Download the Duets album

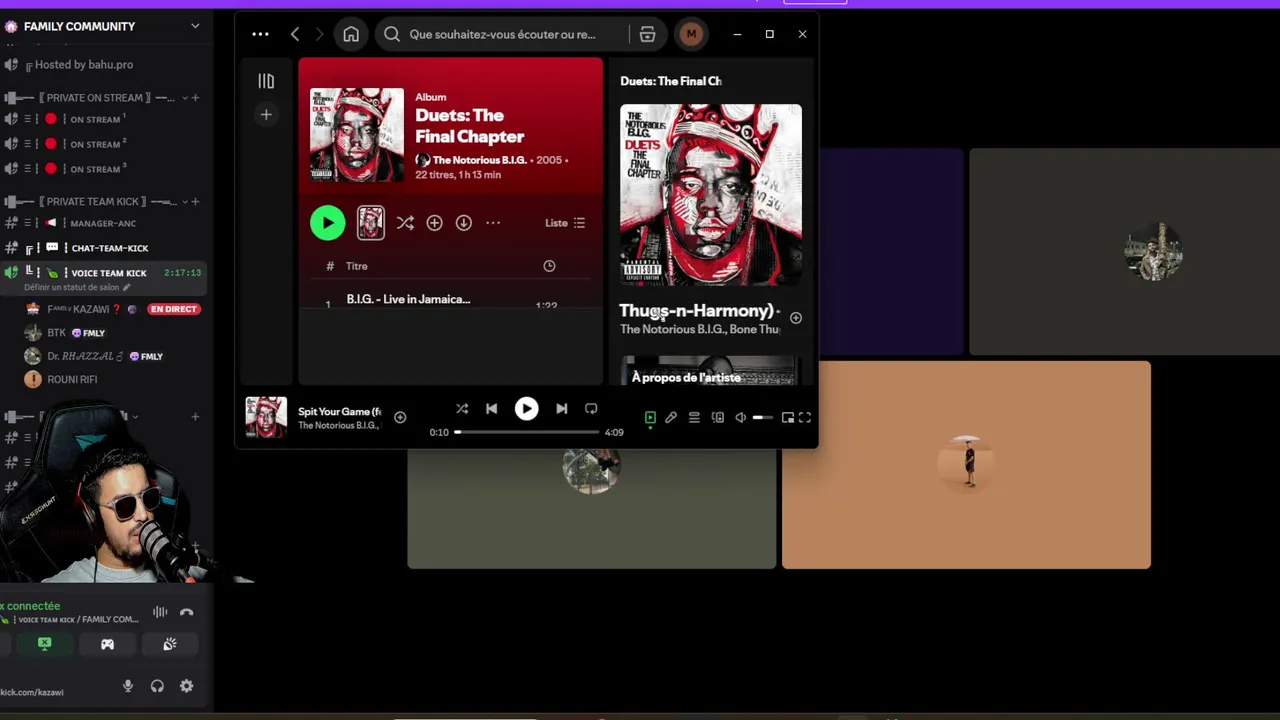pos(463,223)
